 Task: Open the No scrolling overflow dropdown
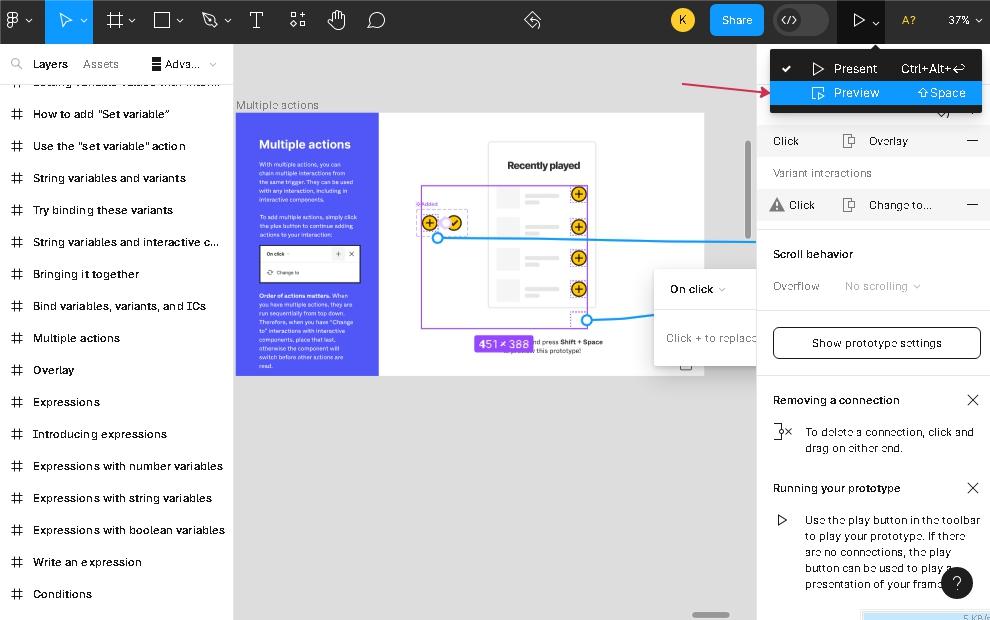[x=882, y=286]
